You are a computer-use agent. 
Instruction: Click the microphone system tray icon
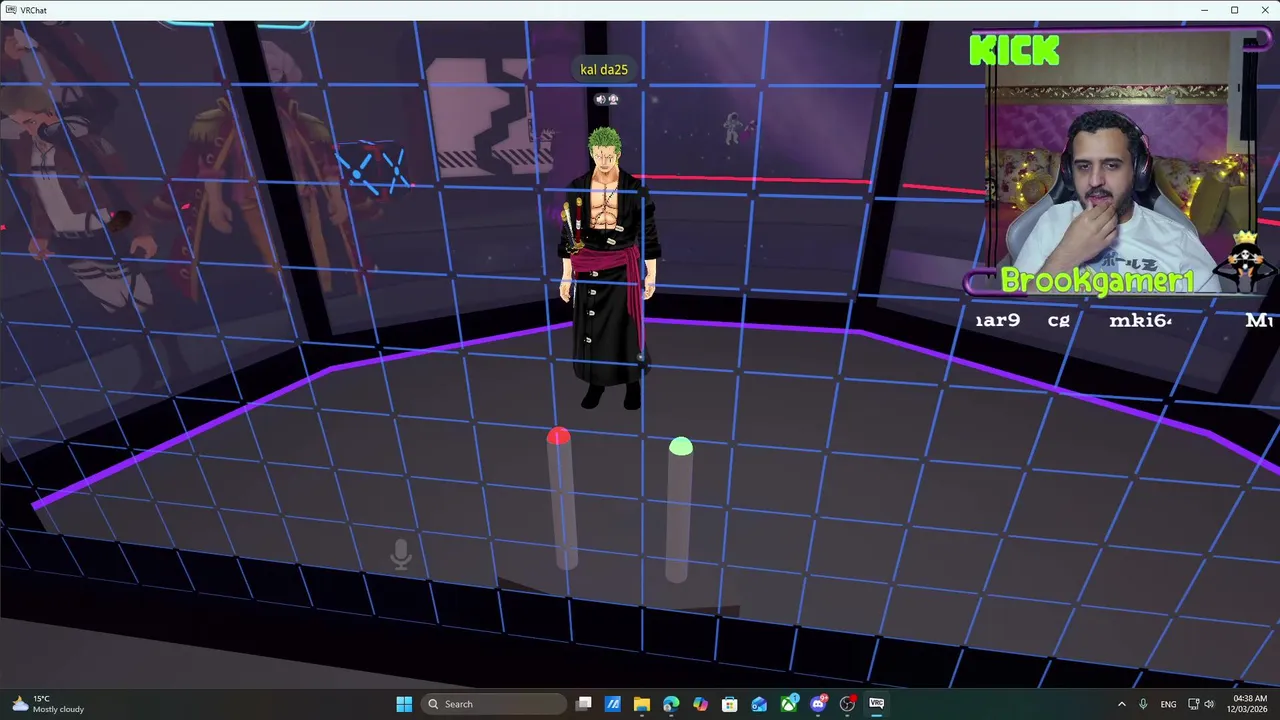[1143, 704]
